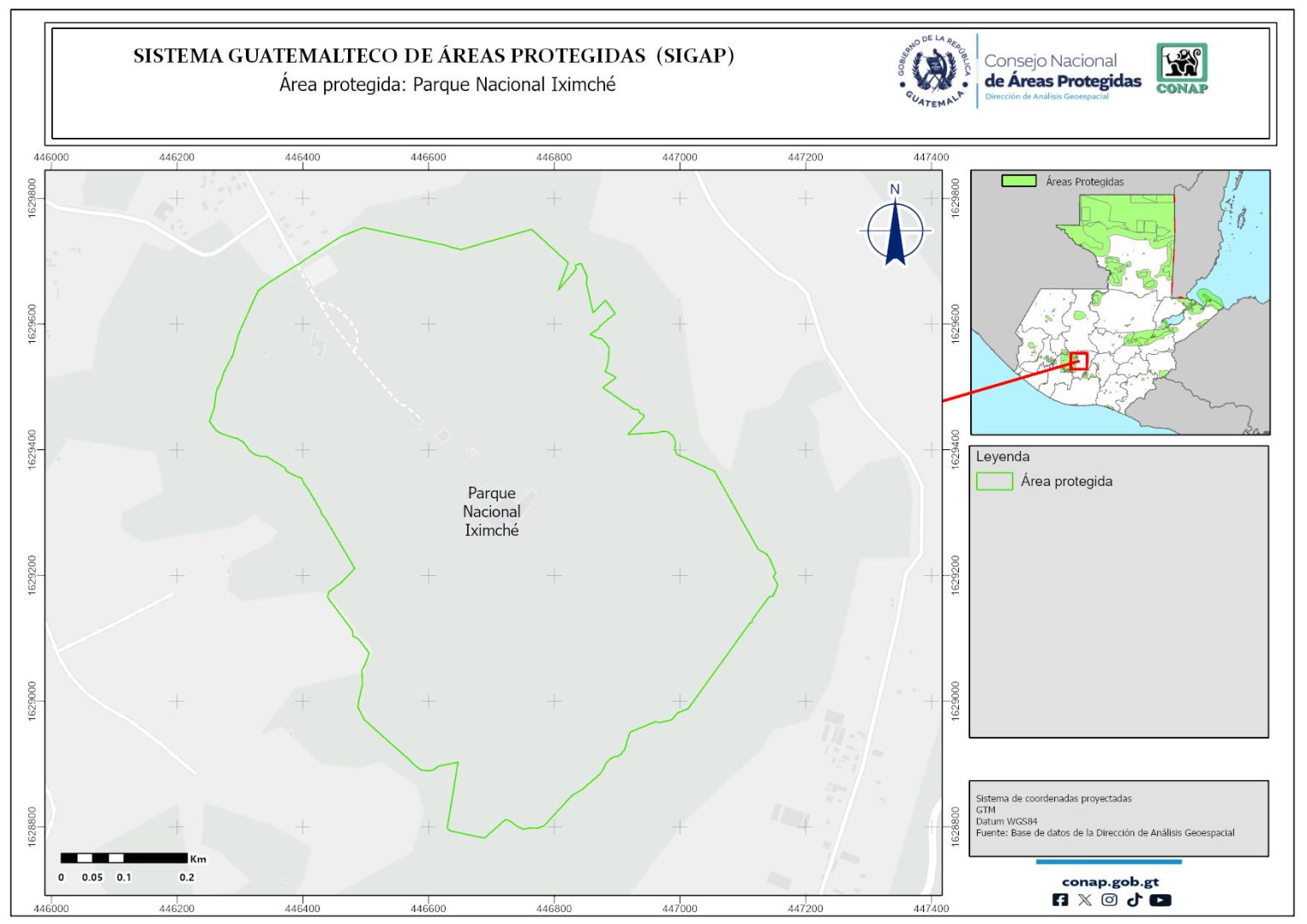
Task: Click the SISTEMA GUATEMALTECO DE ÁREAS PROTEGIDAS title
Action: [x=433, y=56]
